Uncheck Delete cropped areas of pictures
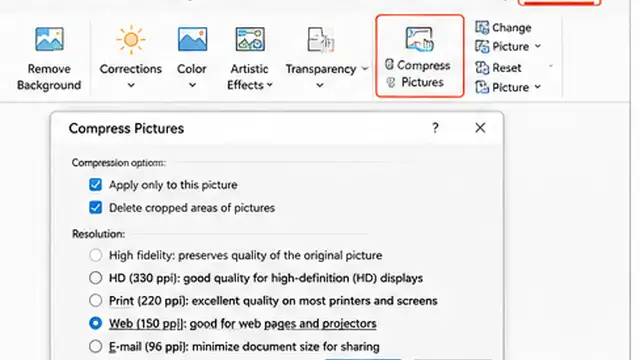Image resolution: width=640 pixels, height=360 pixels. click(x=96, y=207)
